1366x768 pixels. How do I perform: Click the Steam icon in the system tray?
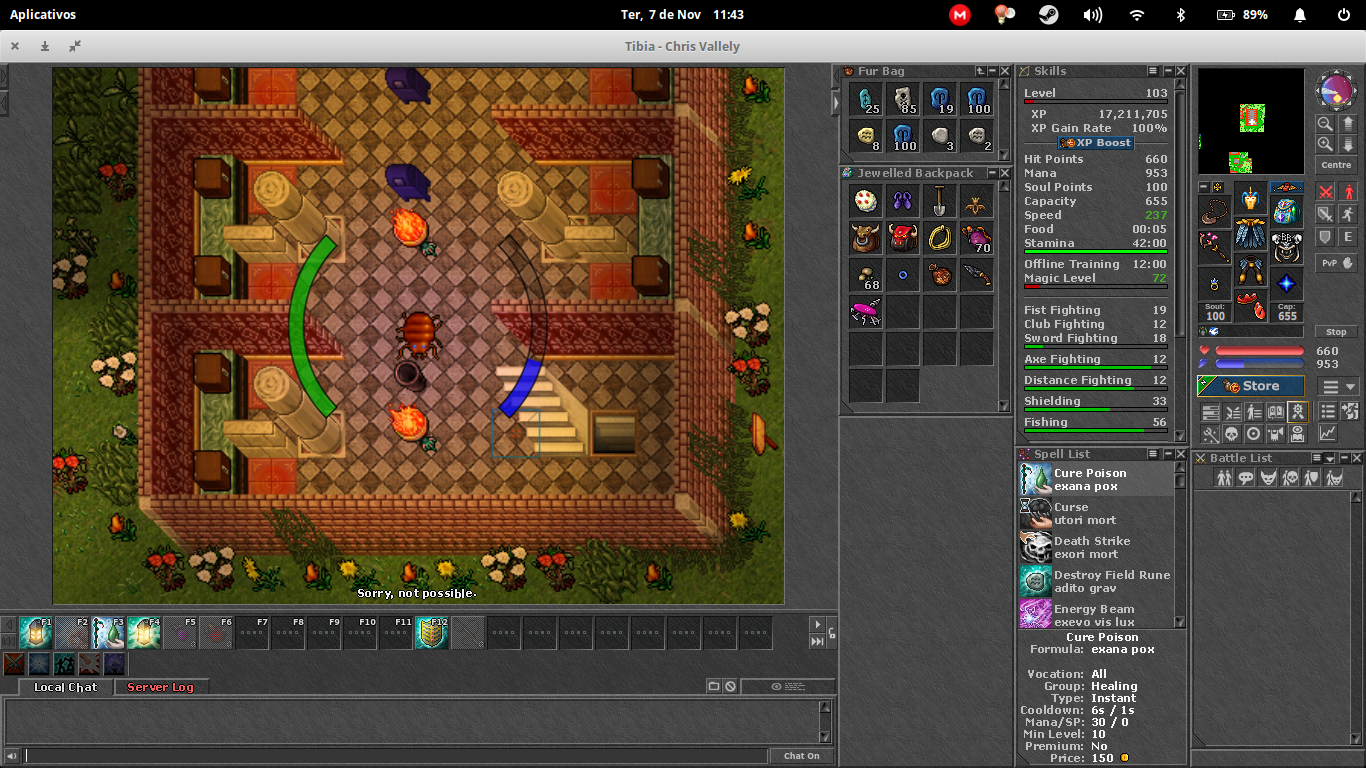point(1047,14)
